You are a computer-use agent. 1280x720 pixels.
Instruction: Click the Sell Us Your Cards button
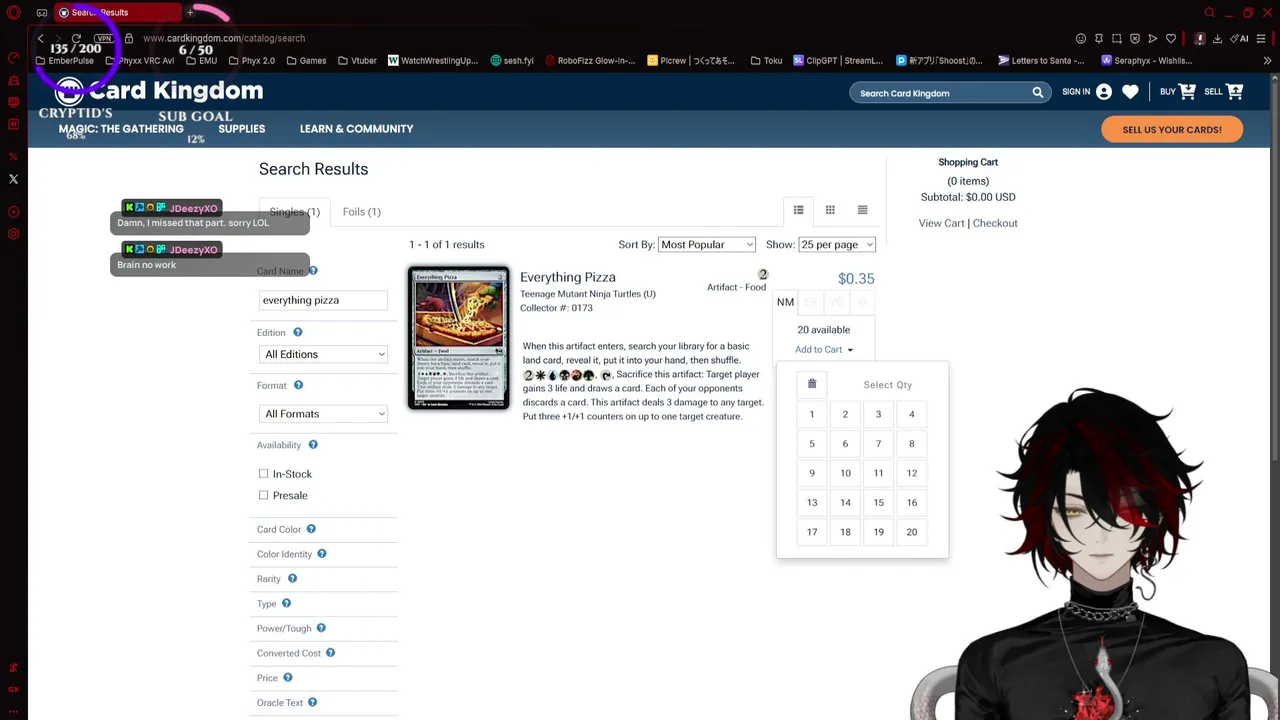(1172, 129)
